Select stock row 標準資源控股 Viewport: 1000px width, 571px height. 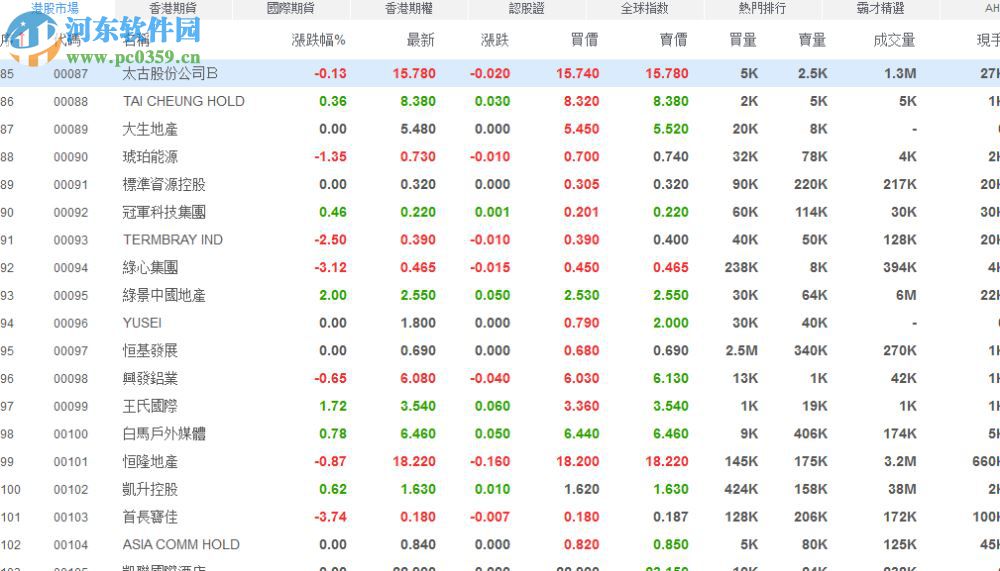500,184
